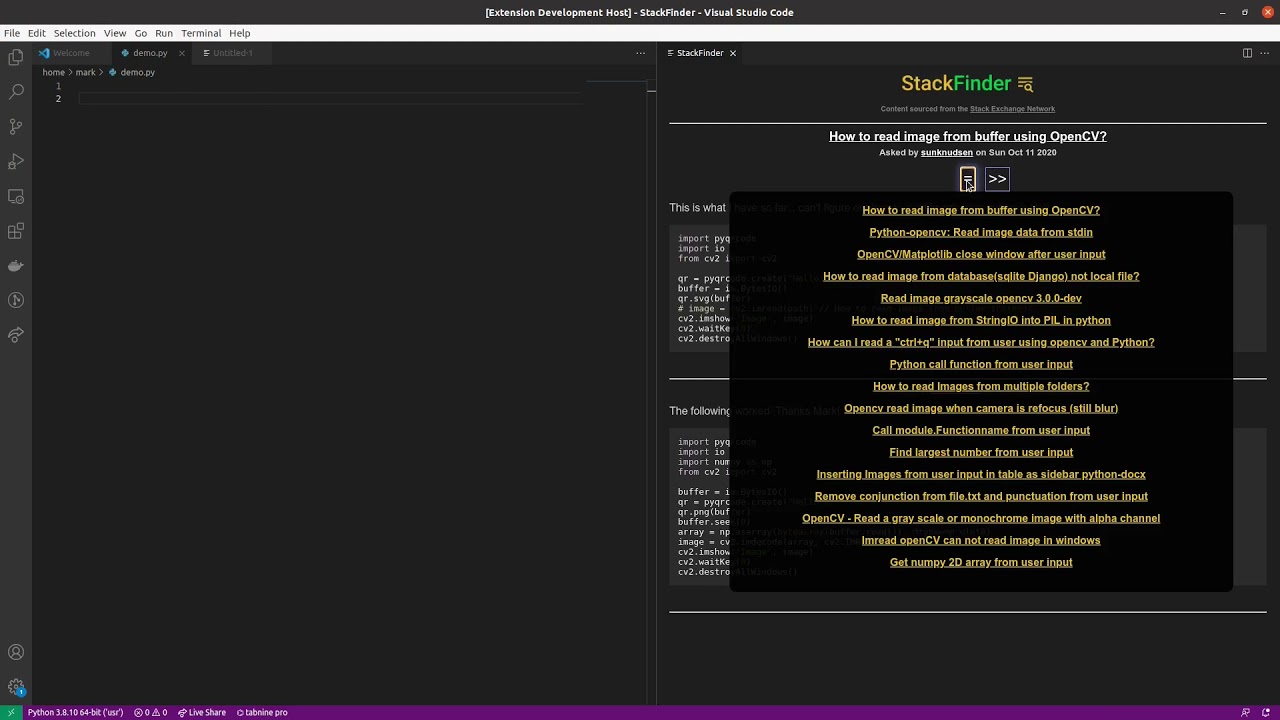Open the Edit menu
This screenshot has height=720, width=1280.
coord(37,33)
